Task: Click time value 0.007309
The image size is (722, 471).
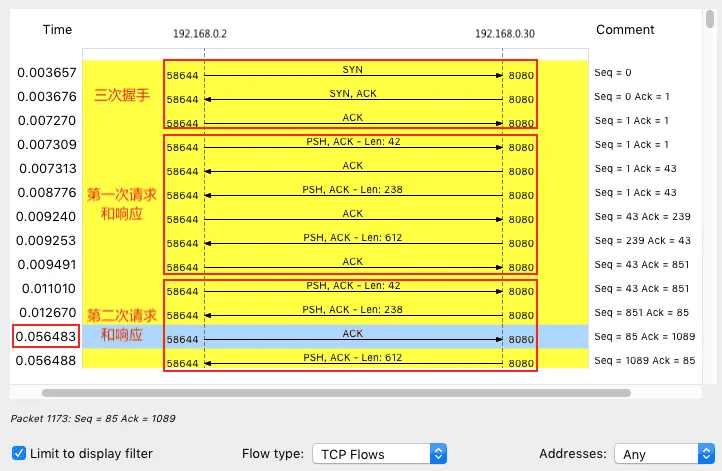Action: coord(47,145)
